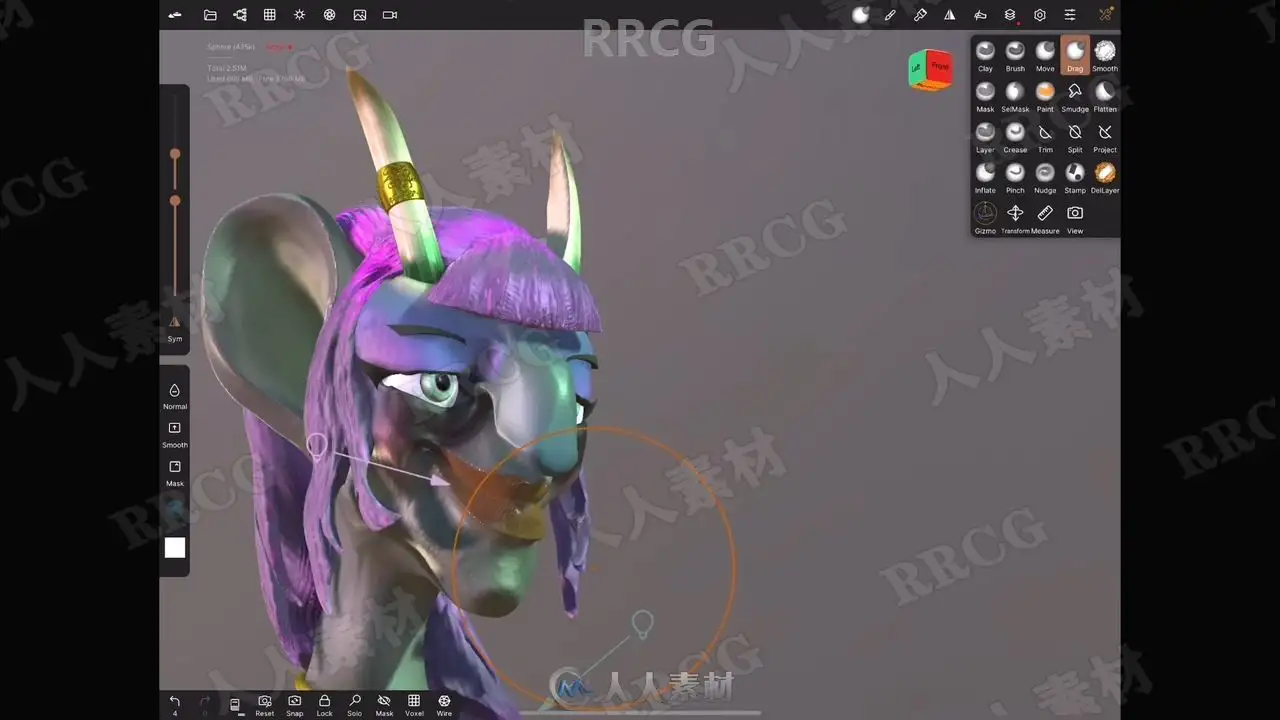1280x720 pixels.
Task: Toggle the Tools panel icon
Action: pos(1105,15)
